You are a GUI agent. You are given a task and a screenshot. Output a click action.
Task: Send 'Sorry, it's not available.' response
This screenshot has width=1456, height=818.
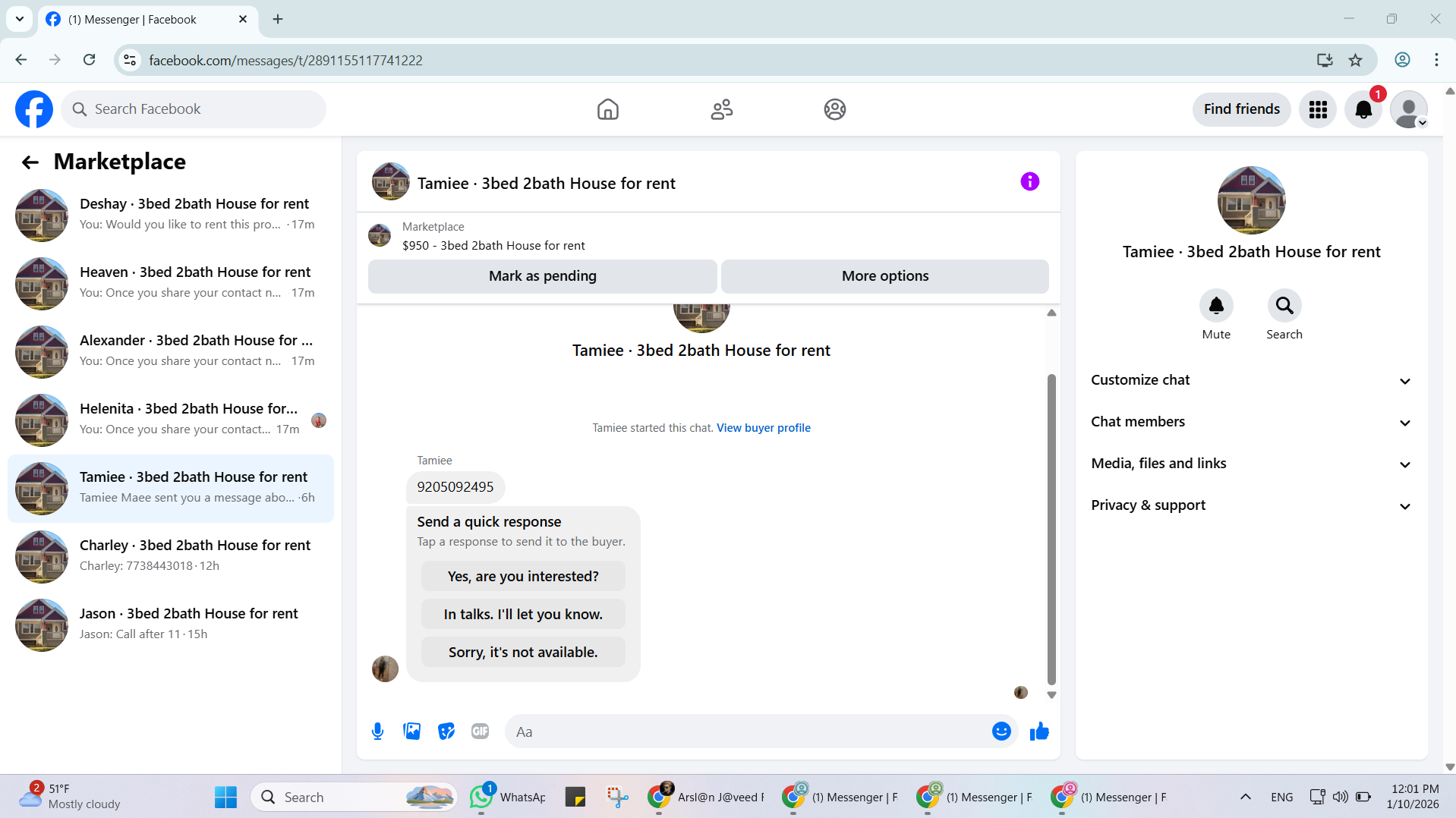tap(523, 652)
